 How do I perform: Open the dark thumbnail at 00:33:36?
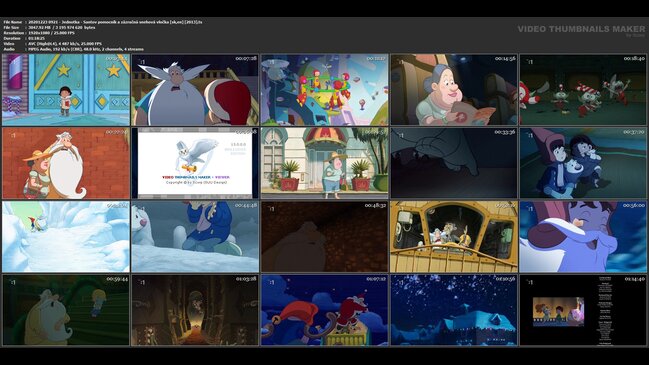coord(454,163)
